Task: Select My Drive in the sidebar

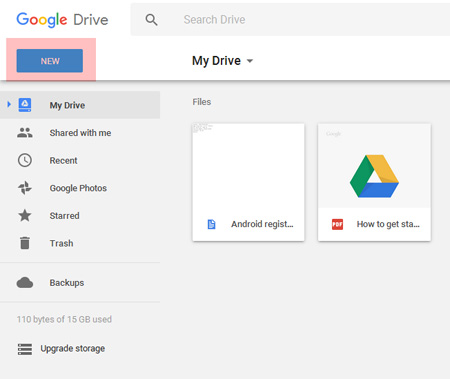Action: click(x=80, y=105)
